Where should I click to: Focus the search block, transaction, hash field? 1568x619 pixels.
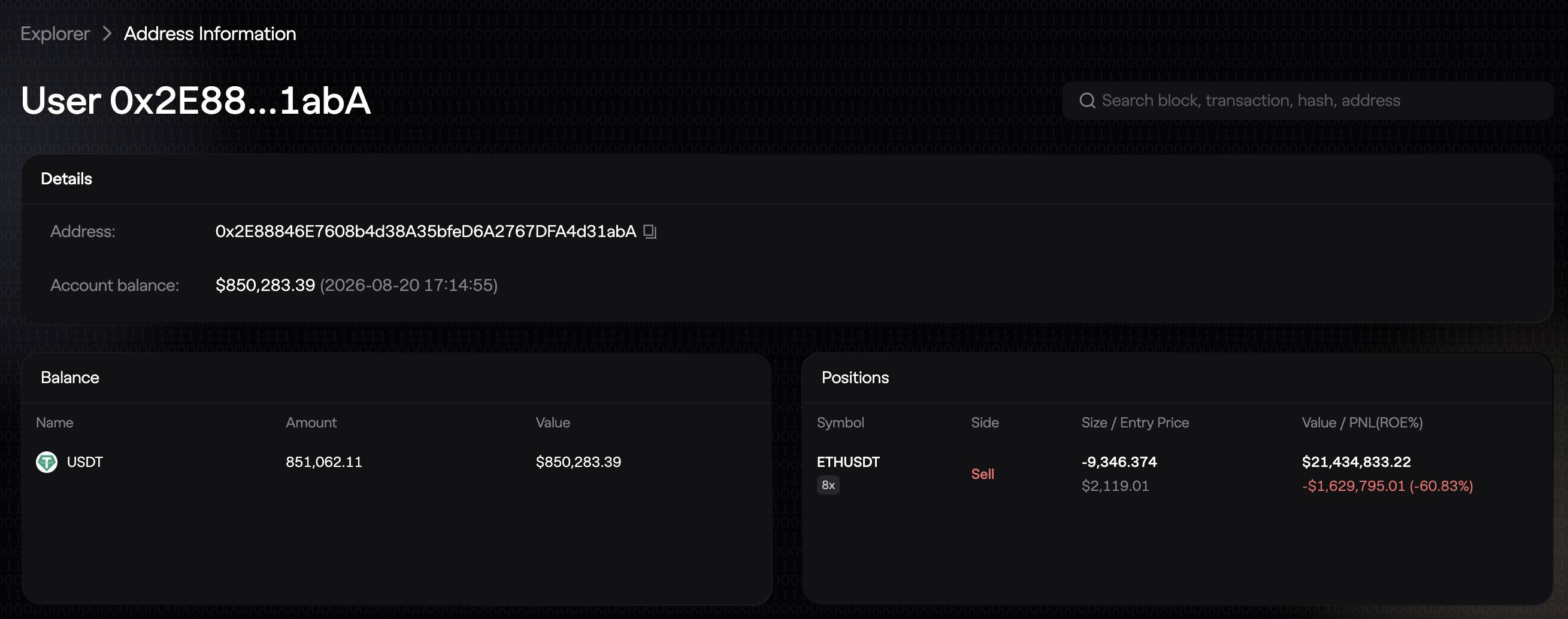[1307, 101]
